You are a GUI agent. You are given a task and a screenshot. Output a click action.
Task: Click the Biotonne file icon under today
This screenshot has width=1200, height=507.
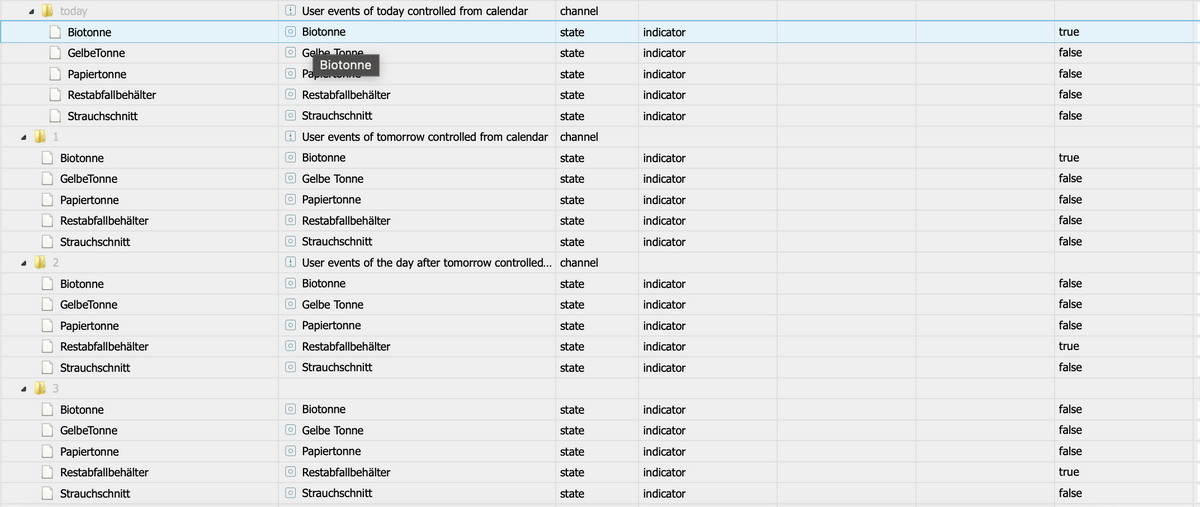pyautogui.click(x=56, y=32)
